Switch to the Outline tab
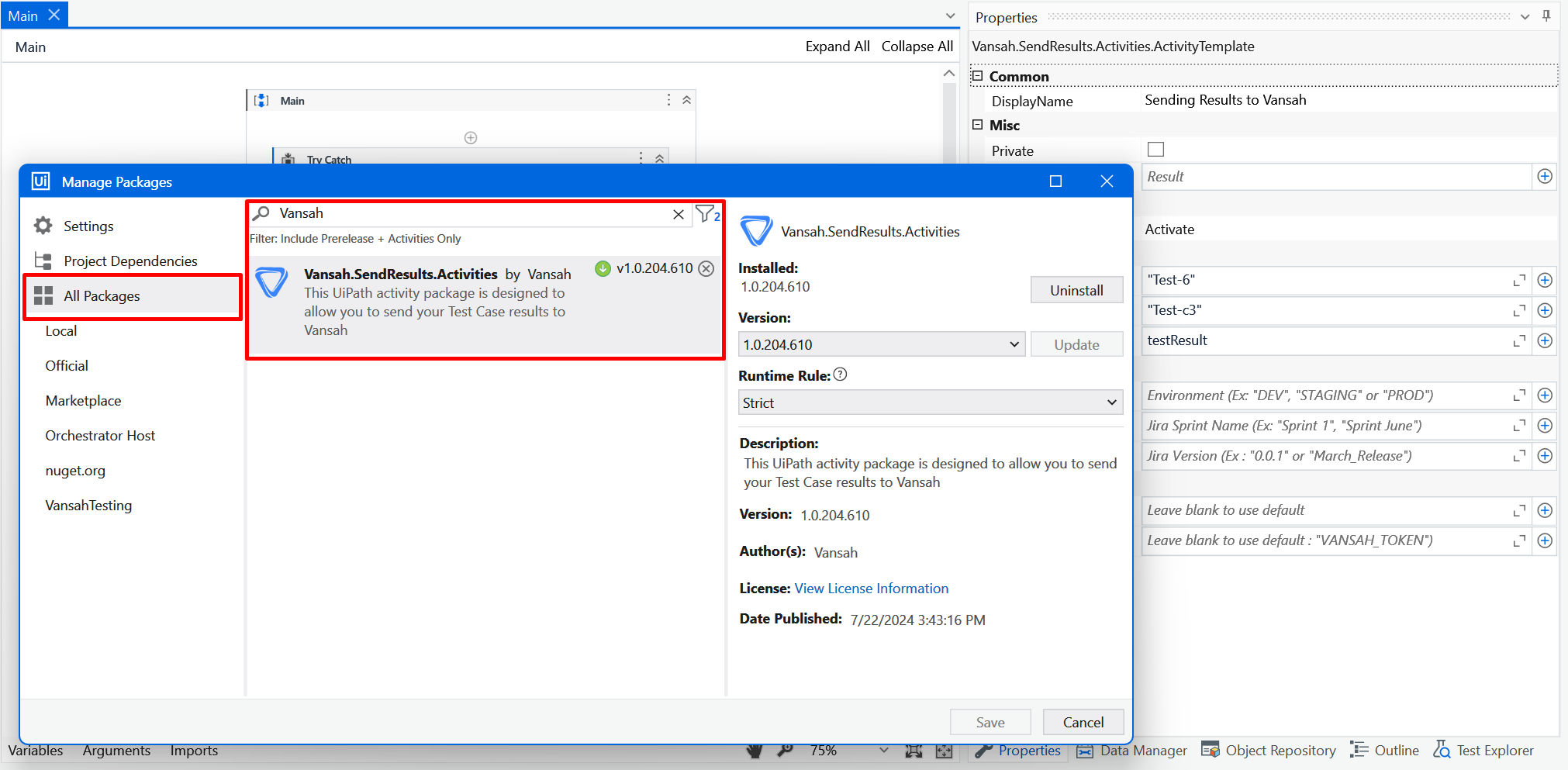The width and height of the screenshot is (1568, 770). tap(1385, 751)
